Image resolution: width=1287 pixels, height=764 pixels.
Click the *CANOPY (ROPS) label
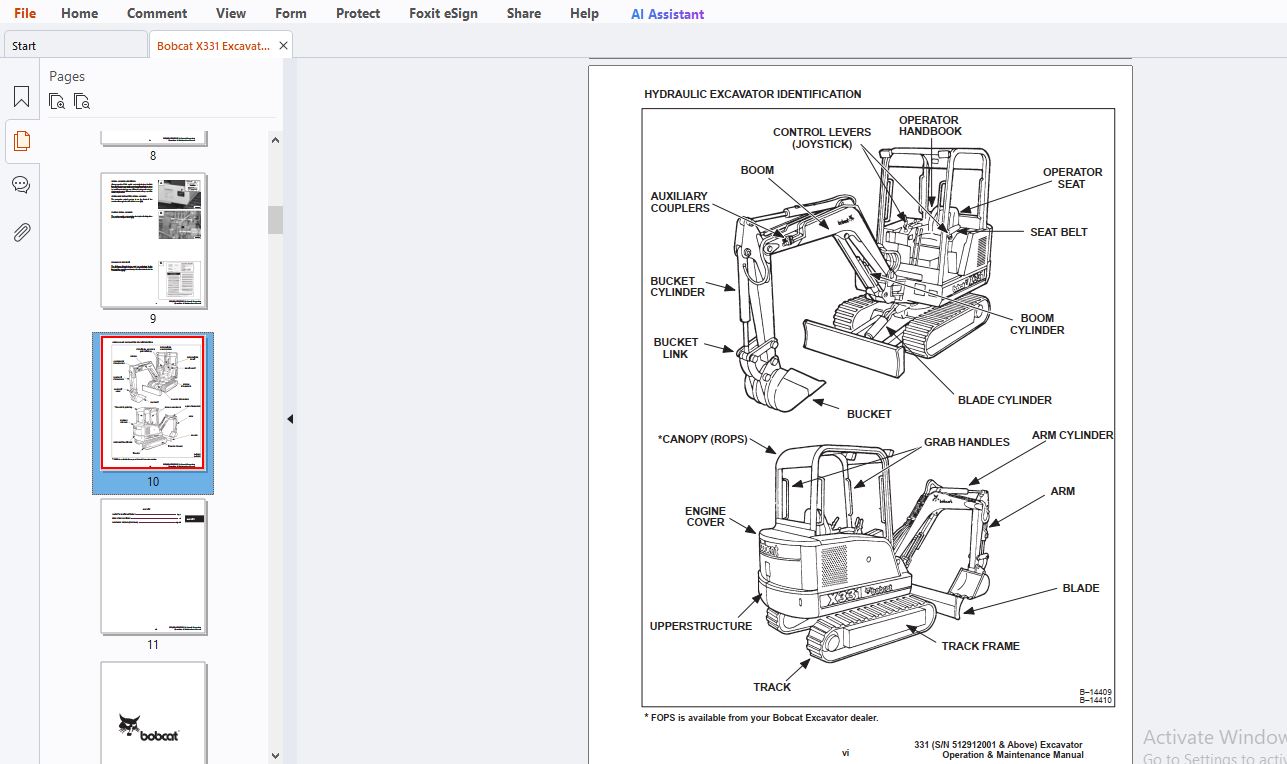pos(702,439)
